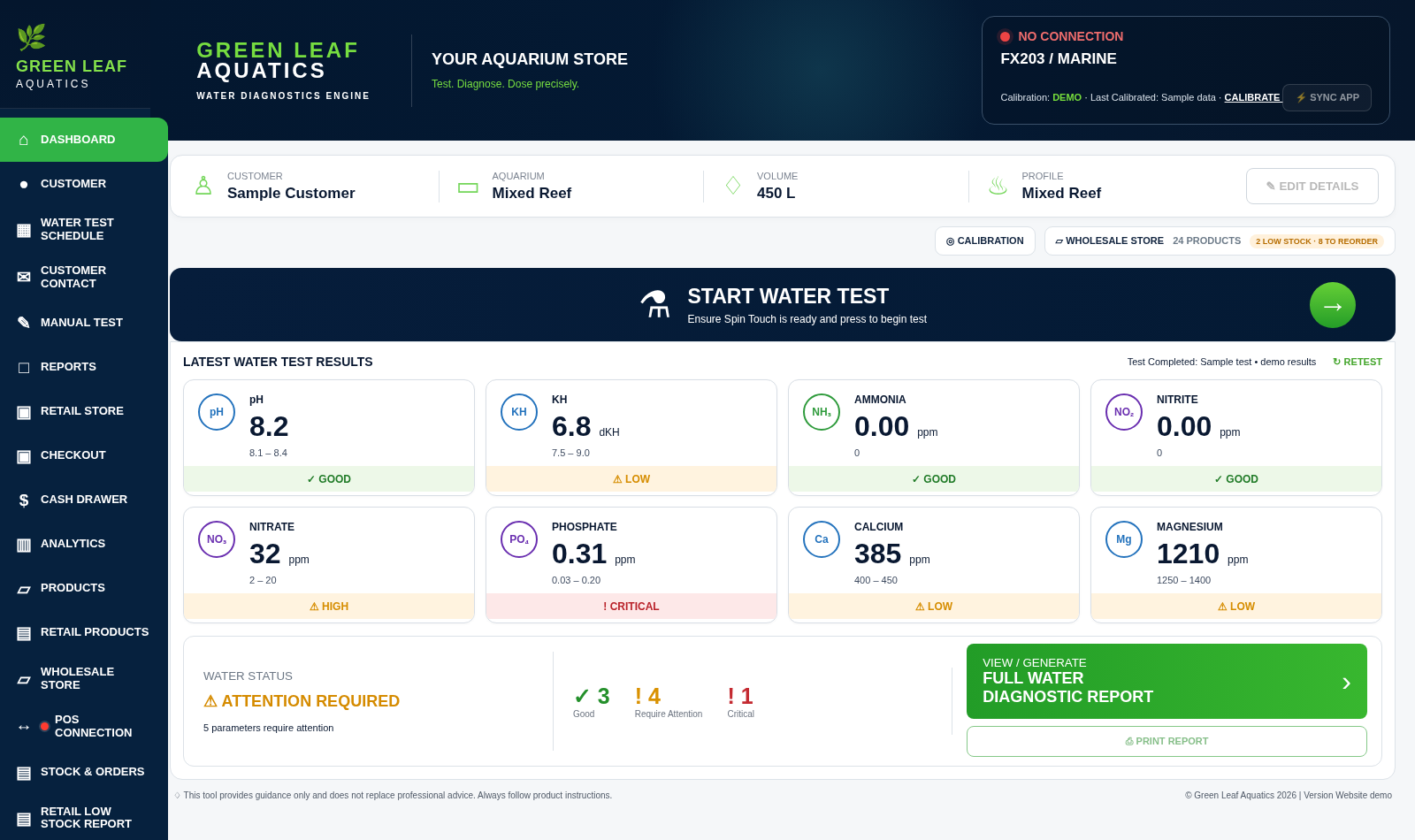Click the red No Connection status dot

pyautogui.click(x=1005, y=36)
